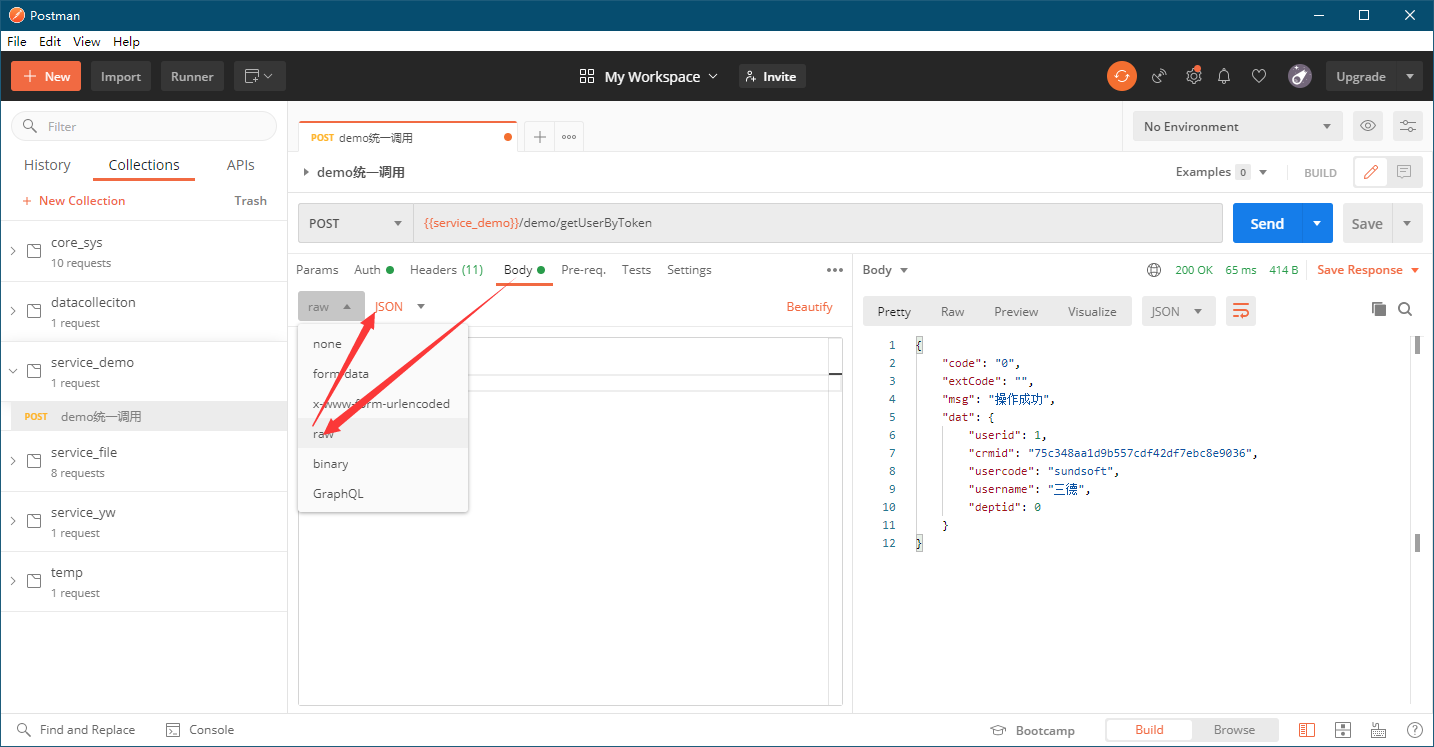The width and height of the screenshot is (1434, 747).
Task: Click the collection Filter search field
Action: [144, 126]
